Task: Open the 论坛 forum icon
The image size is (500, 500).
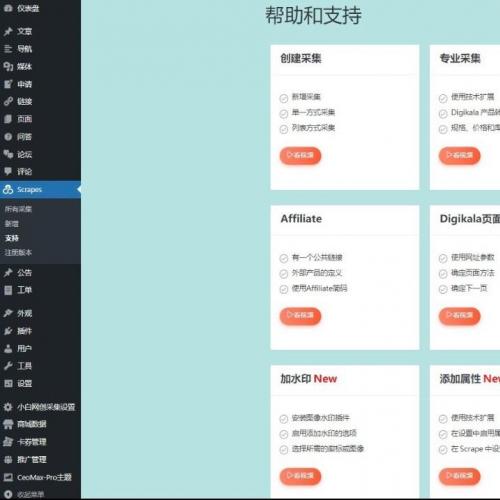Action: [x=8, y=154]
